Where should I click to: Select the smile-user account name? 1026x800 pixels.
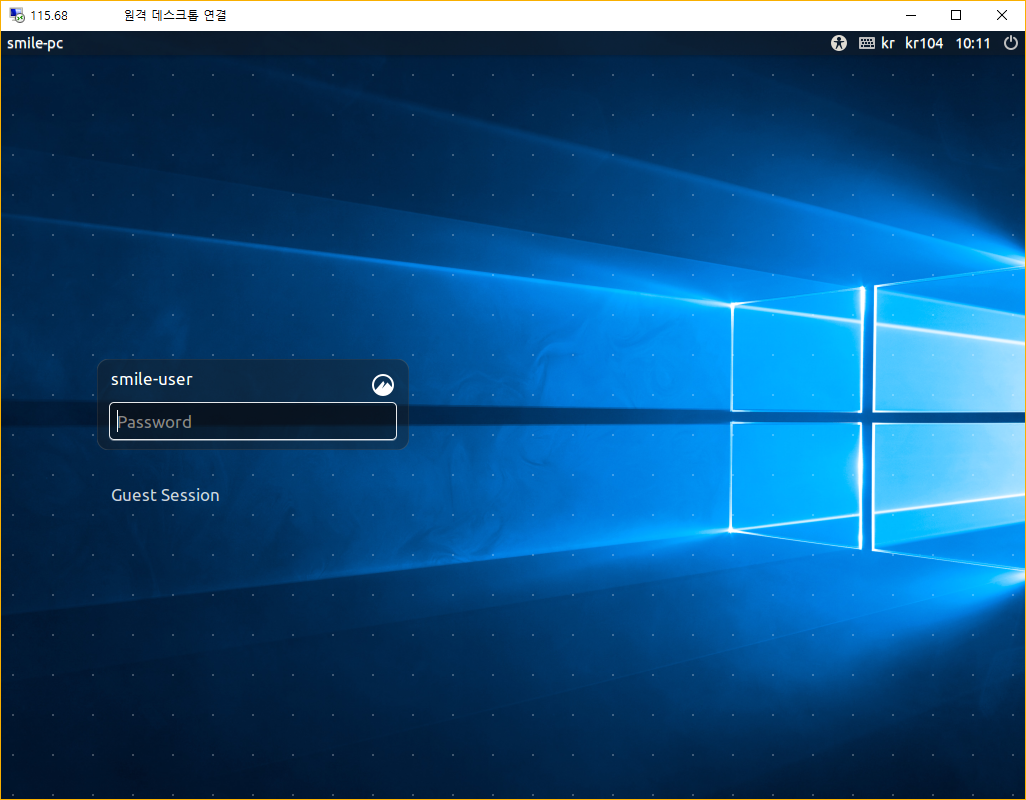[152, 379]
